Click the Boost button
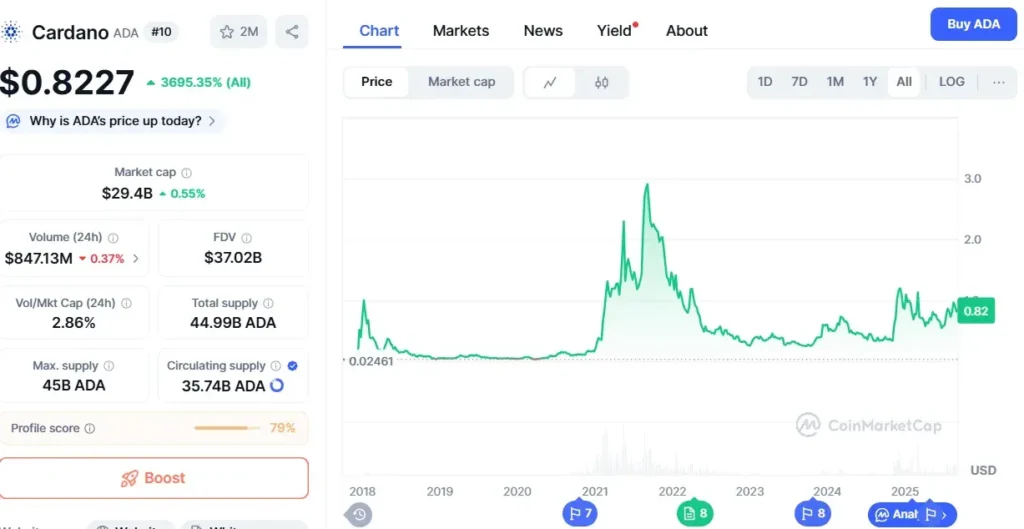Image resolution: width=1024 pixels, height=529 pixels. [154, 478]
